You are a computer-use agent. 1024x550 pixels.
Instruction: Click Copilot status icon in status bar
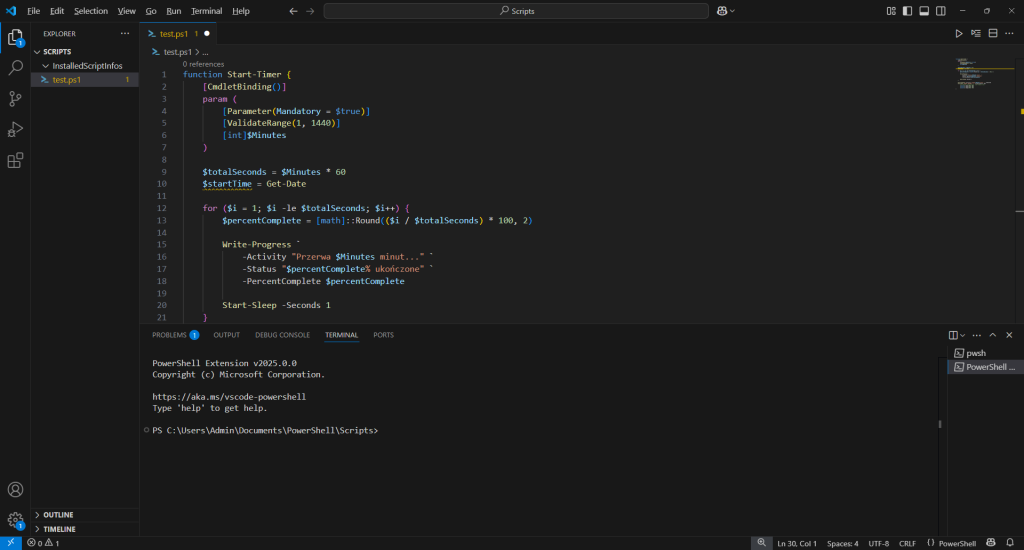coord(991,543)
